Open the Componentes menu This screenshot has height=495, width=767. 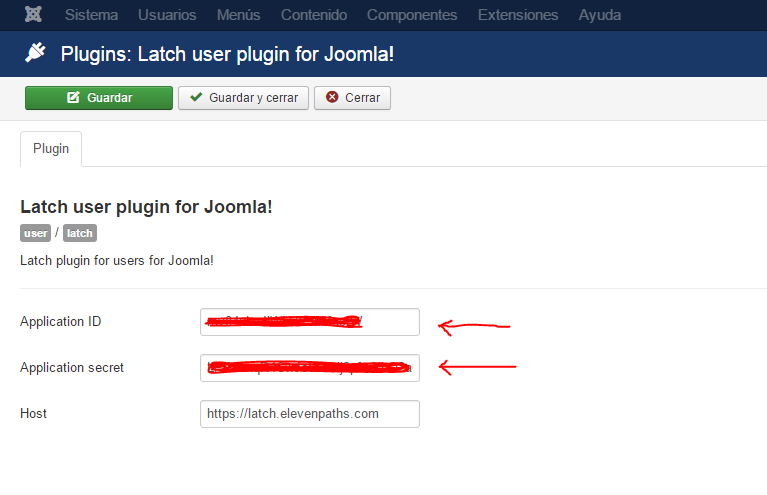tap(412, 15)
